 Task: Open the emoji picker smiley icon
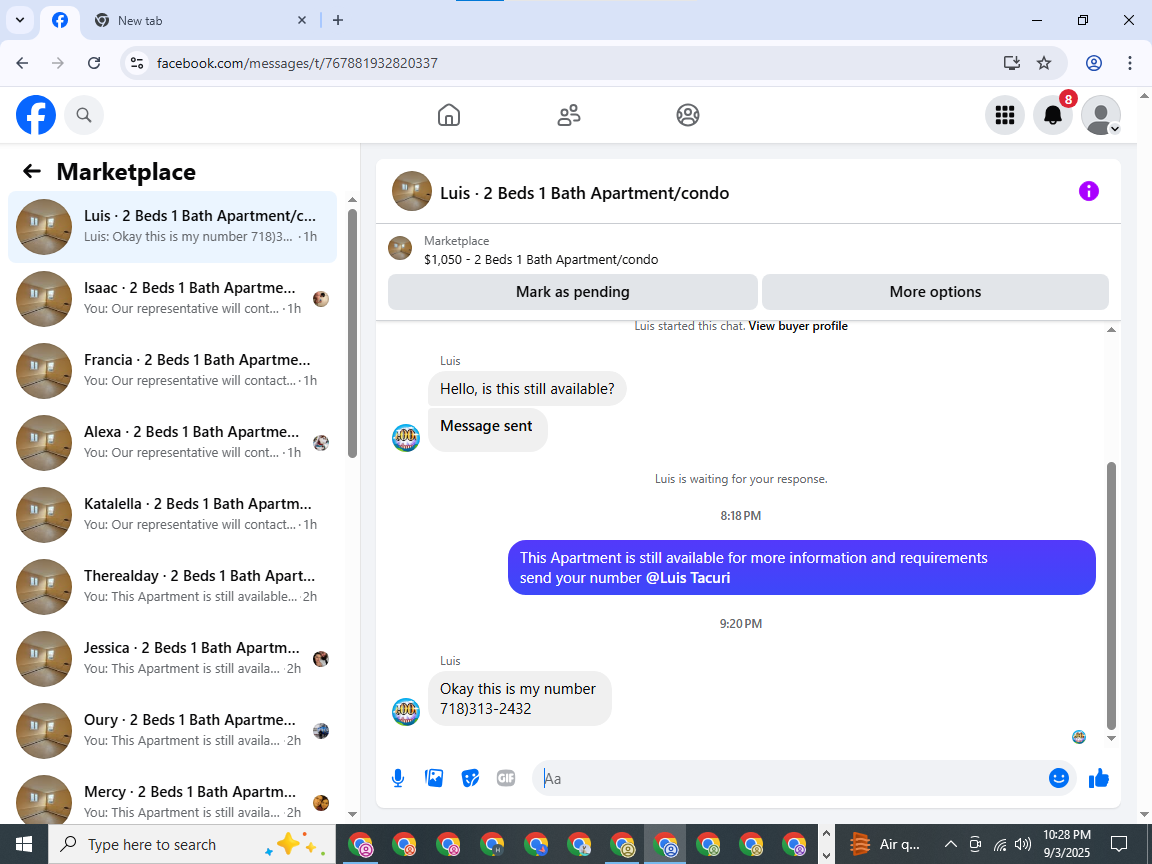pyautogui.click(x=1058, y=778)
